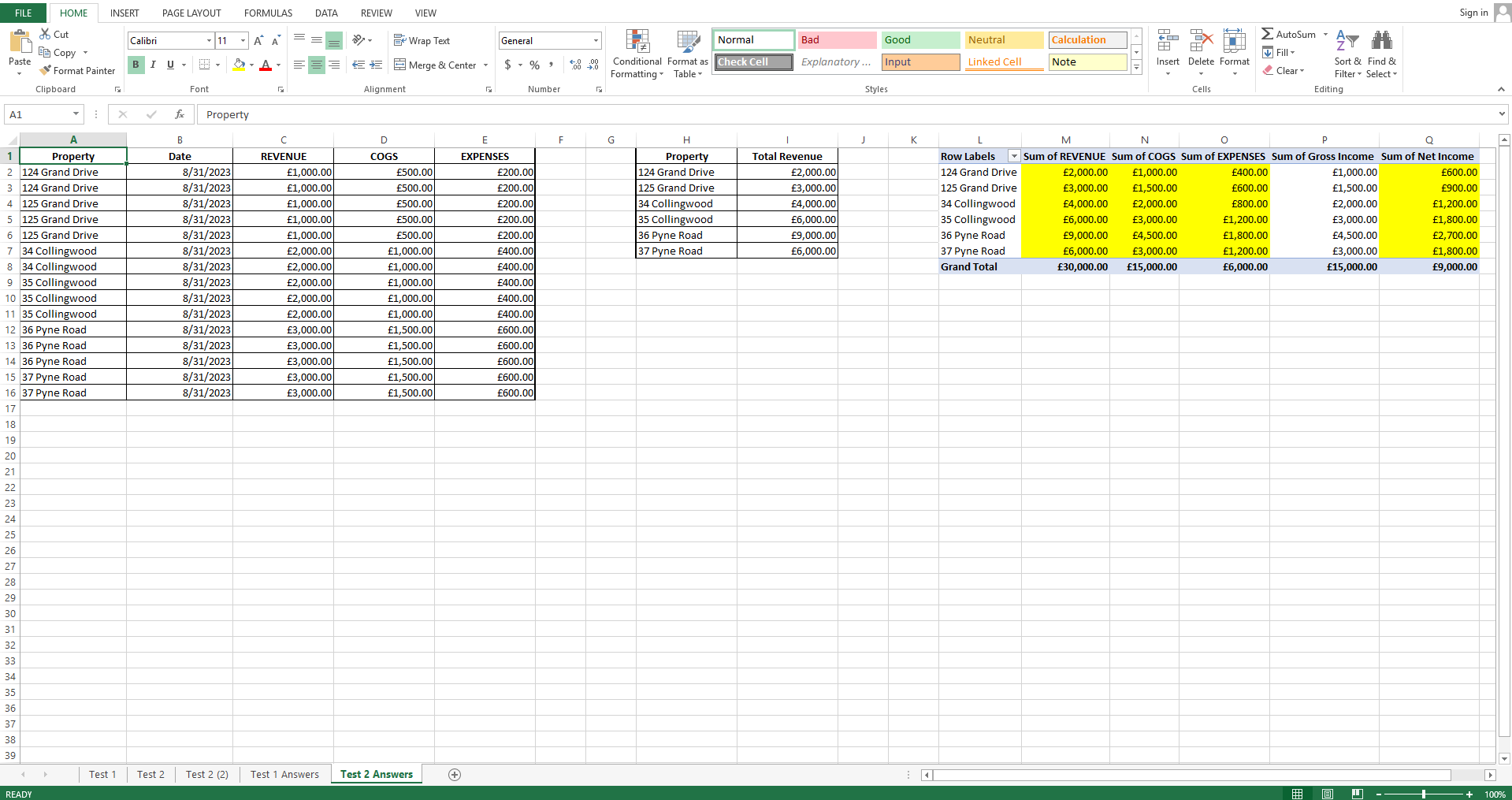Increase indent in the Alignment group

376,65
